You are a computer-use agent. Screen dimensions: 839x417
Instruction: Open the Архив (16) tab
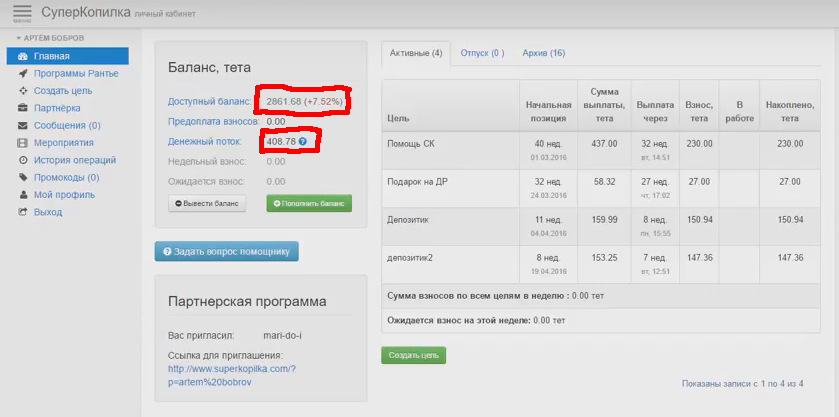543,53
